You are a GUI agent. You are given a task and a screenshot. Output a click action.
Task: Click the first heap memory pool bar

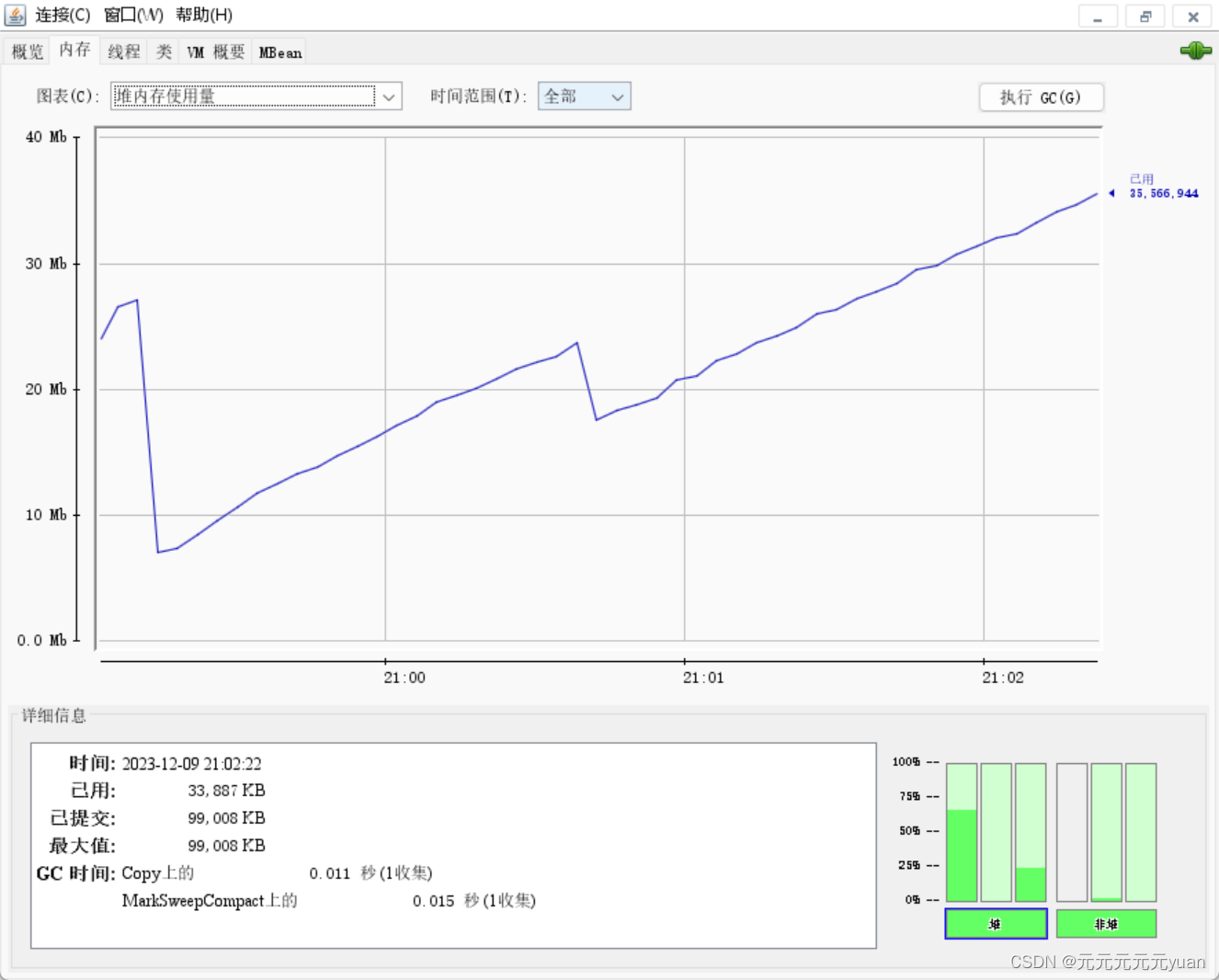click(962, 832)
